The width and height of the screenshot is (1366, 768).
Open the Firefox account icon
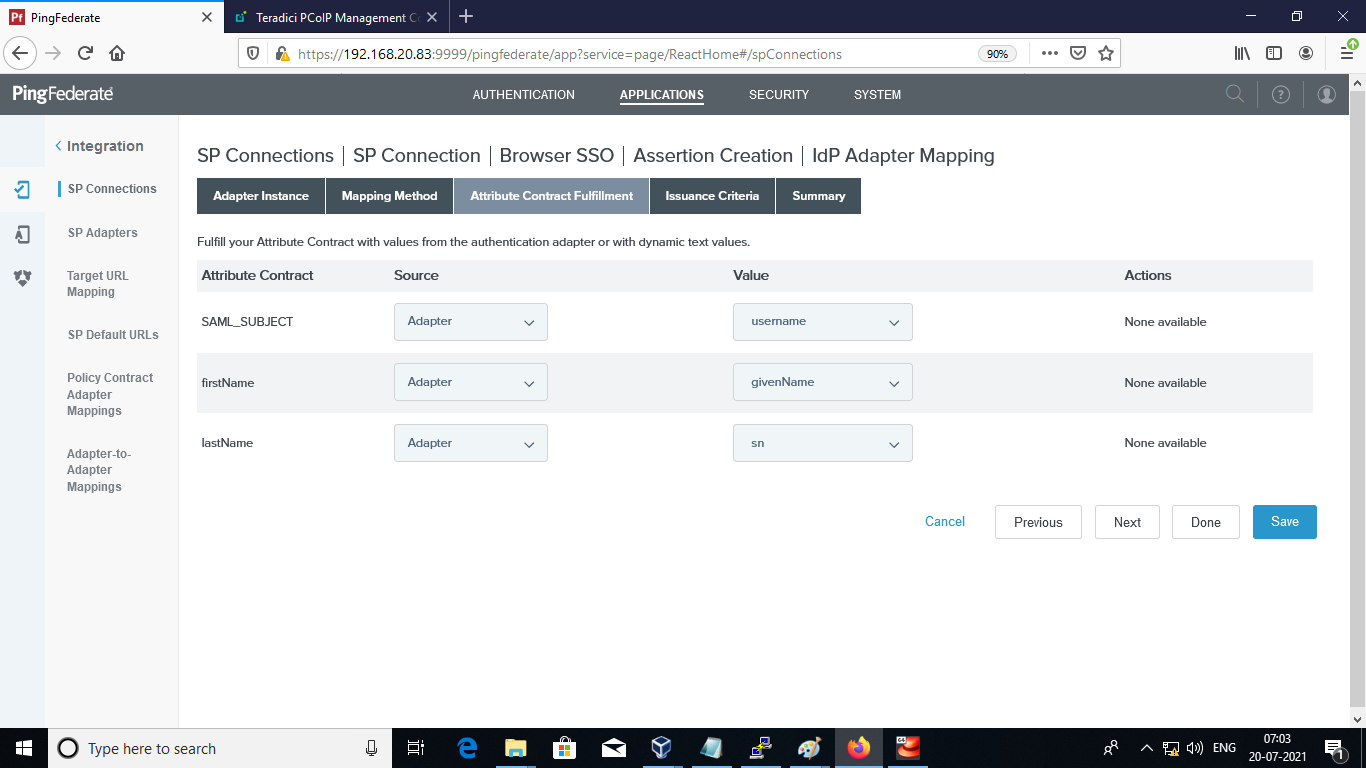[x=1306, y=53]
